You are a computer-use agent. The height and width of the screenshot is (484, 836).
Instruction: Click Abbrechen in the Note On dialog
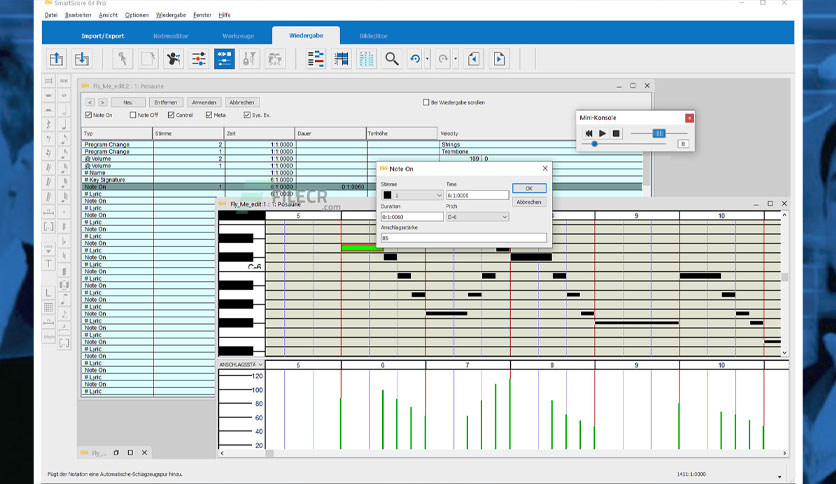[x=529, y=202]
